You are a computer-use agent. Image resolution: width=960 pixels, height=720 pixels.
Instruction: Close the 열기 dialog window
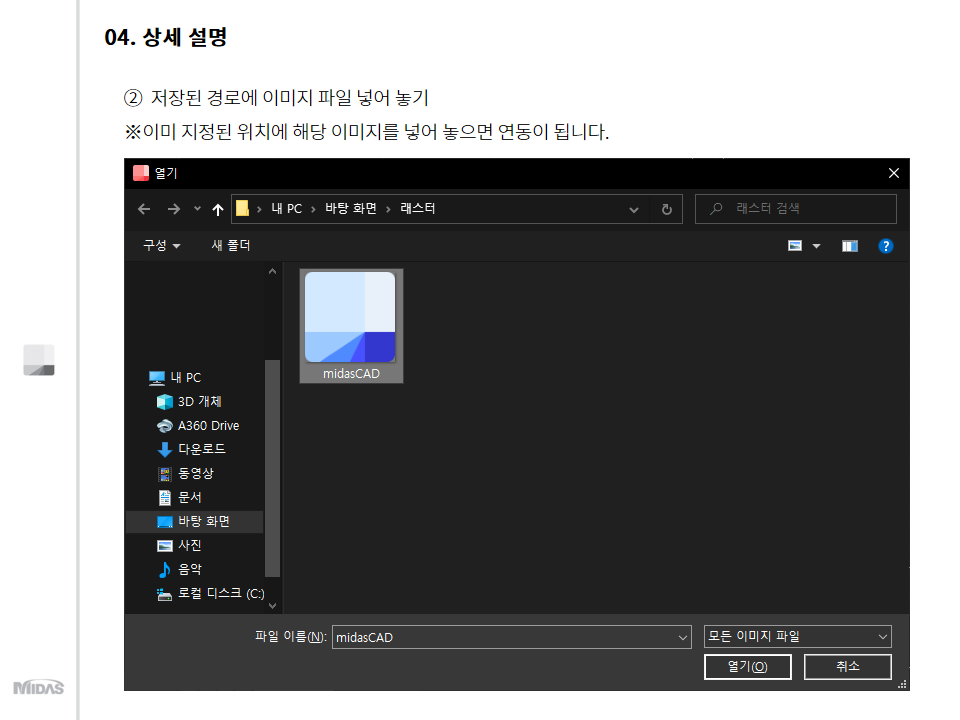894,173
